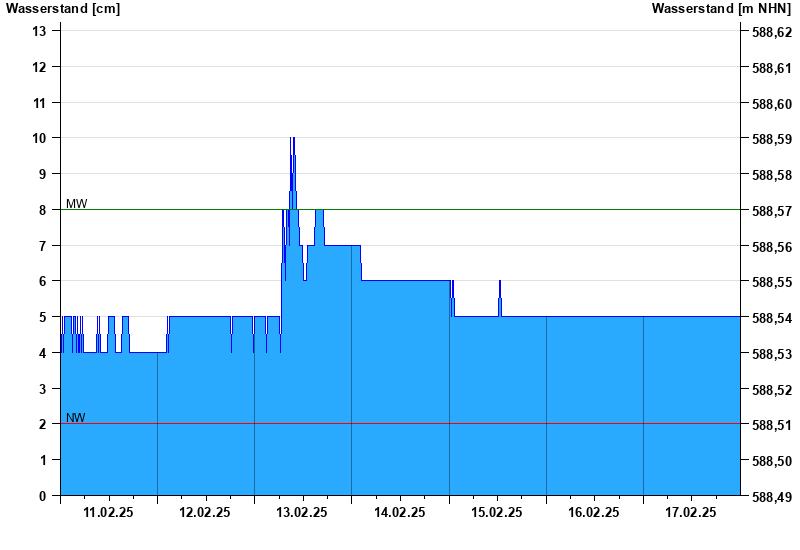The image size is (800, 550).
Task: Click the 5 tick on the left axis
Action: click(x=43, y=317)
